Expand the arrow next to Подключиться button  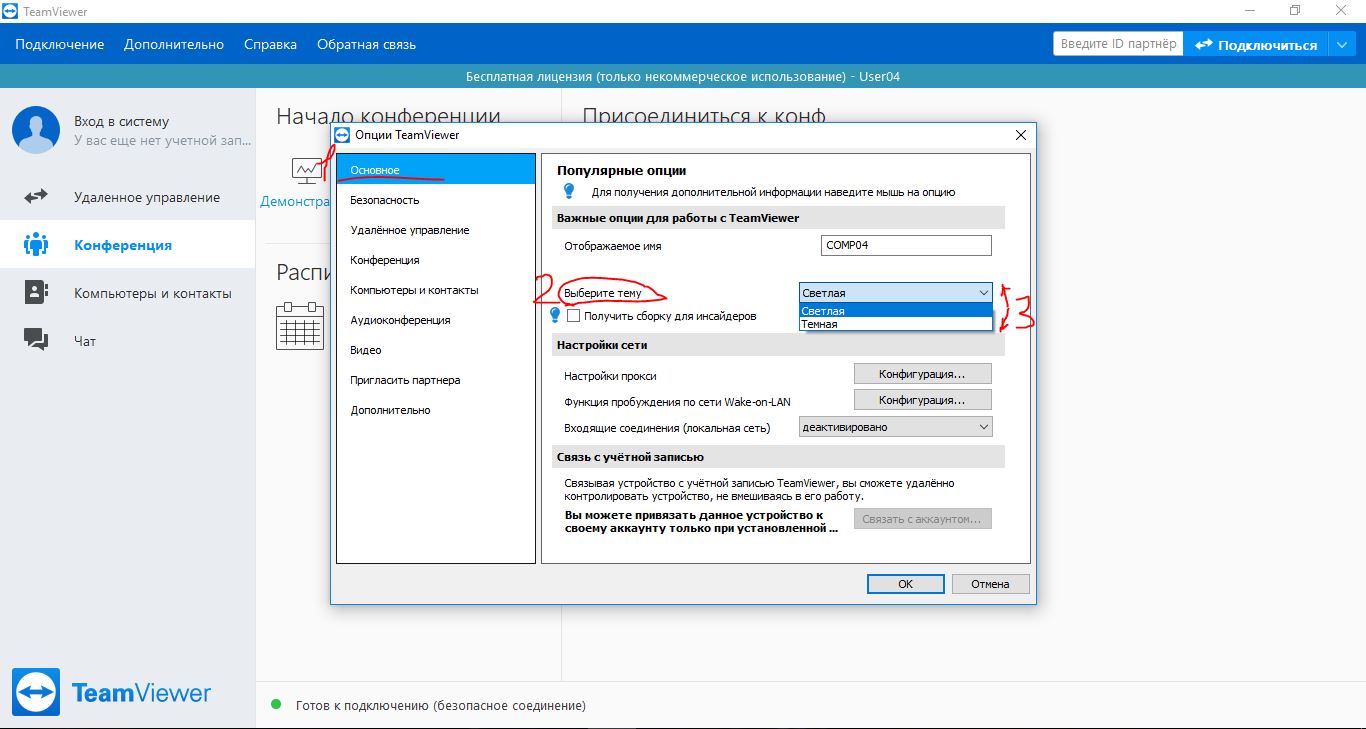coord(1341,44)
